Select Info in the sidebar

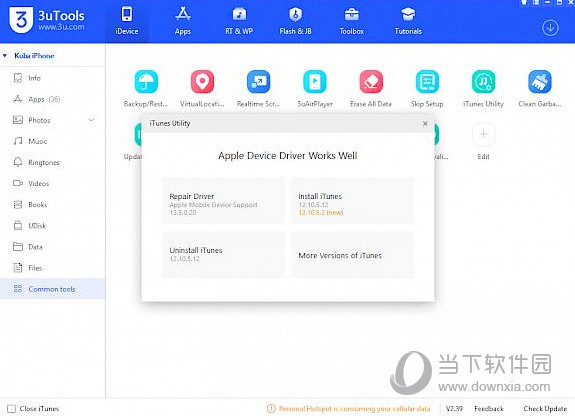(x=52, y=78)
